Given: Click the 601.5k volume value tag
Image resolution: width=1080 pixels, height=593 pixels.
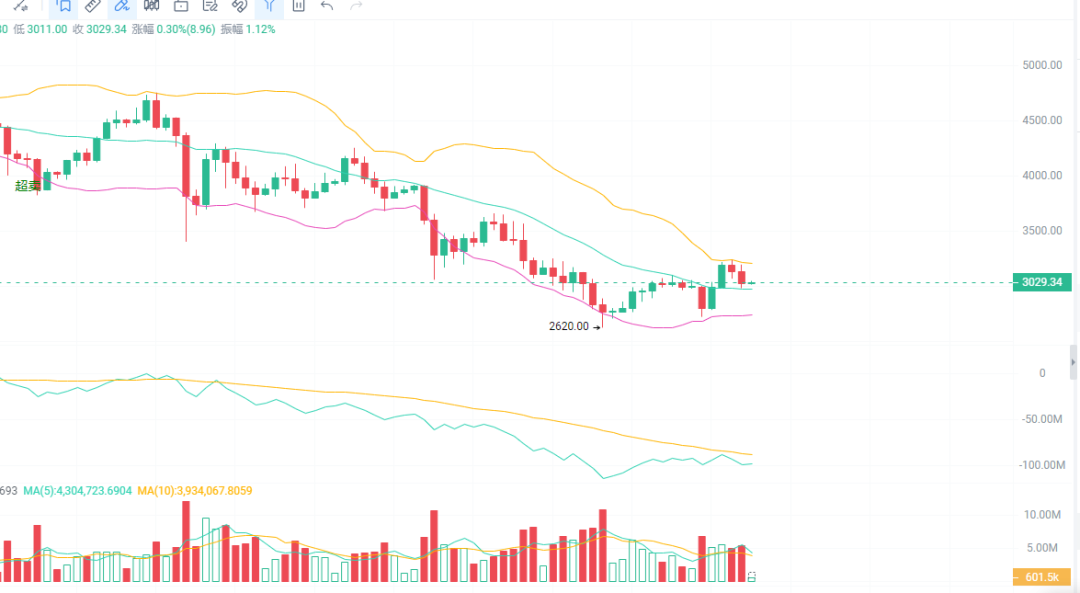Looking at the screenshot, I should 1041,578.
